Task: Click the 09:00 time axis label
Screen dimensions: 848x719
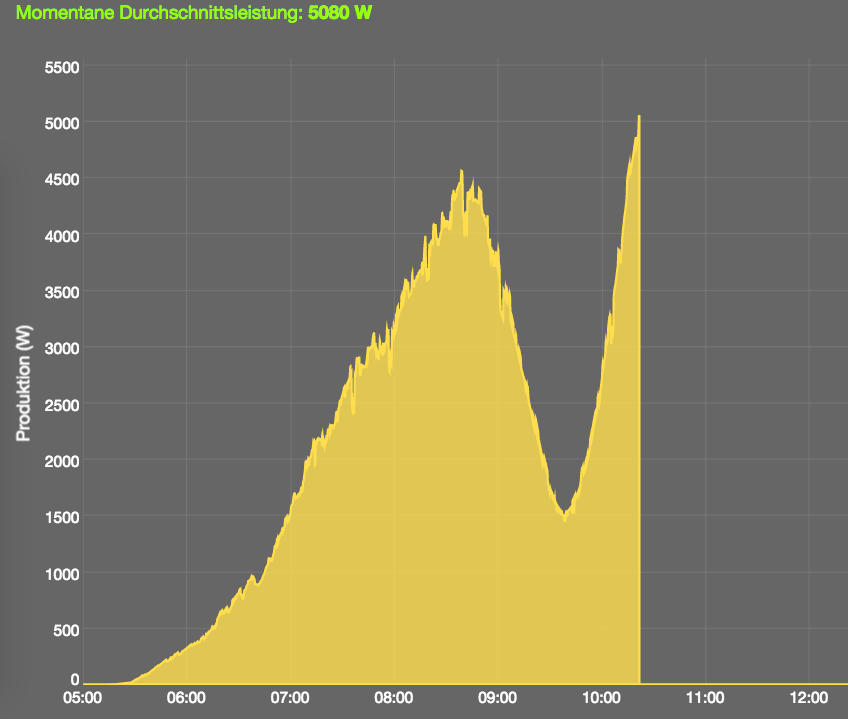Action: [x=498, y=698]
